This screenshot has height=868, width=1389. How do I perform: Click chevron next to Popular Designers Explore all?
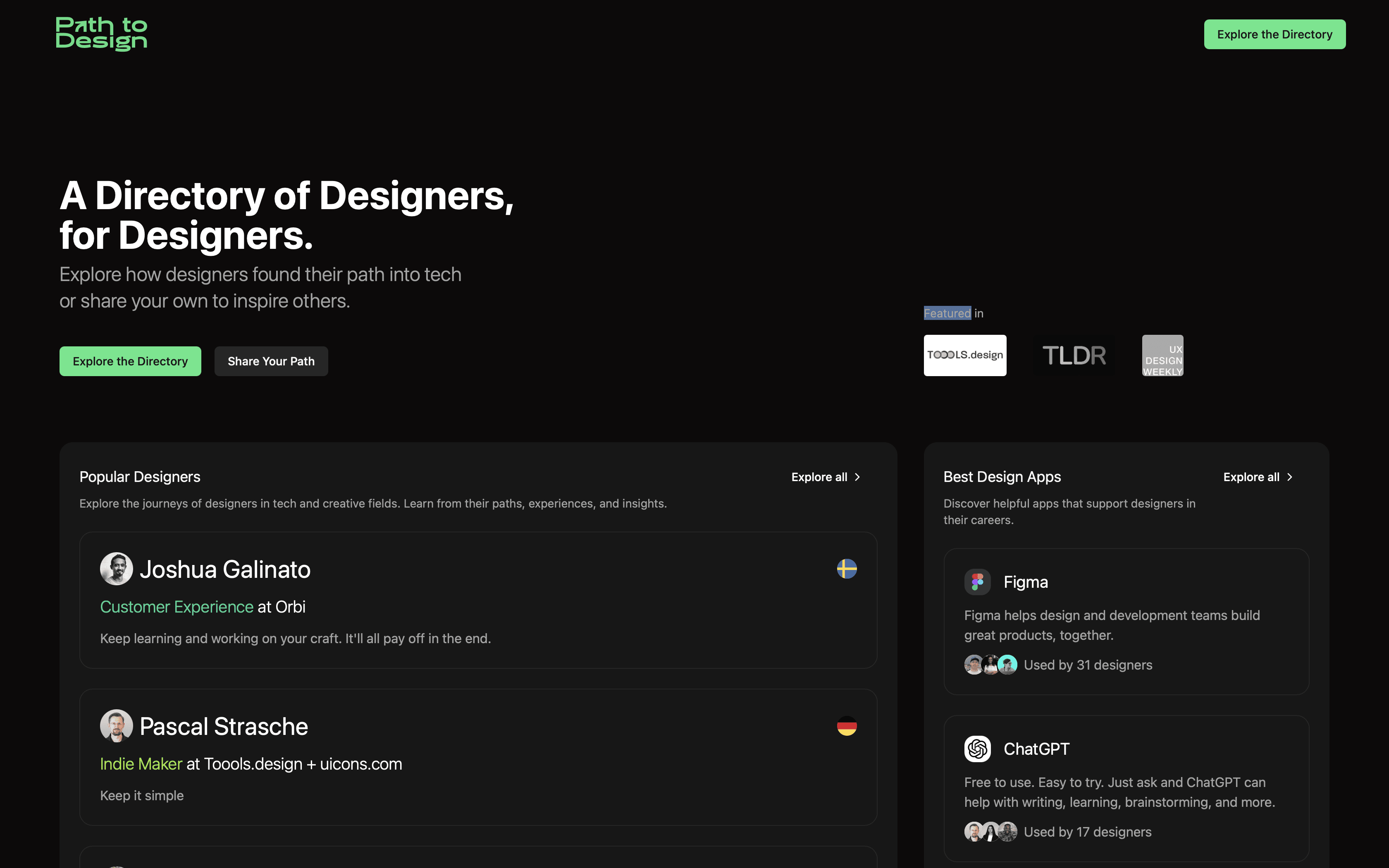tap(857, 477)
